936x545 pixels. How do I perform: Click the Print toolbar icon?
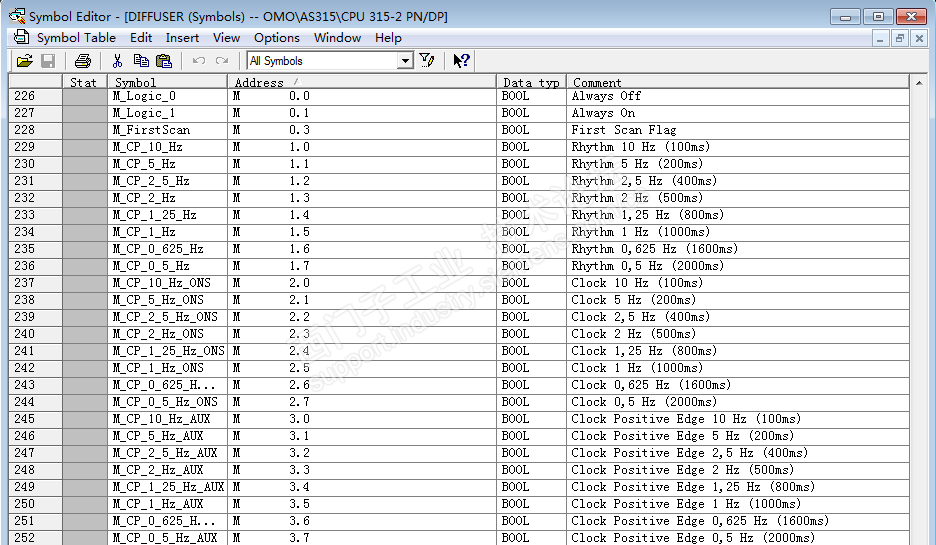tap(83, 61)
